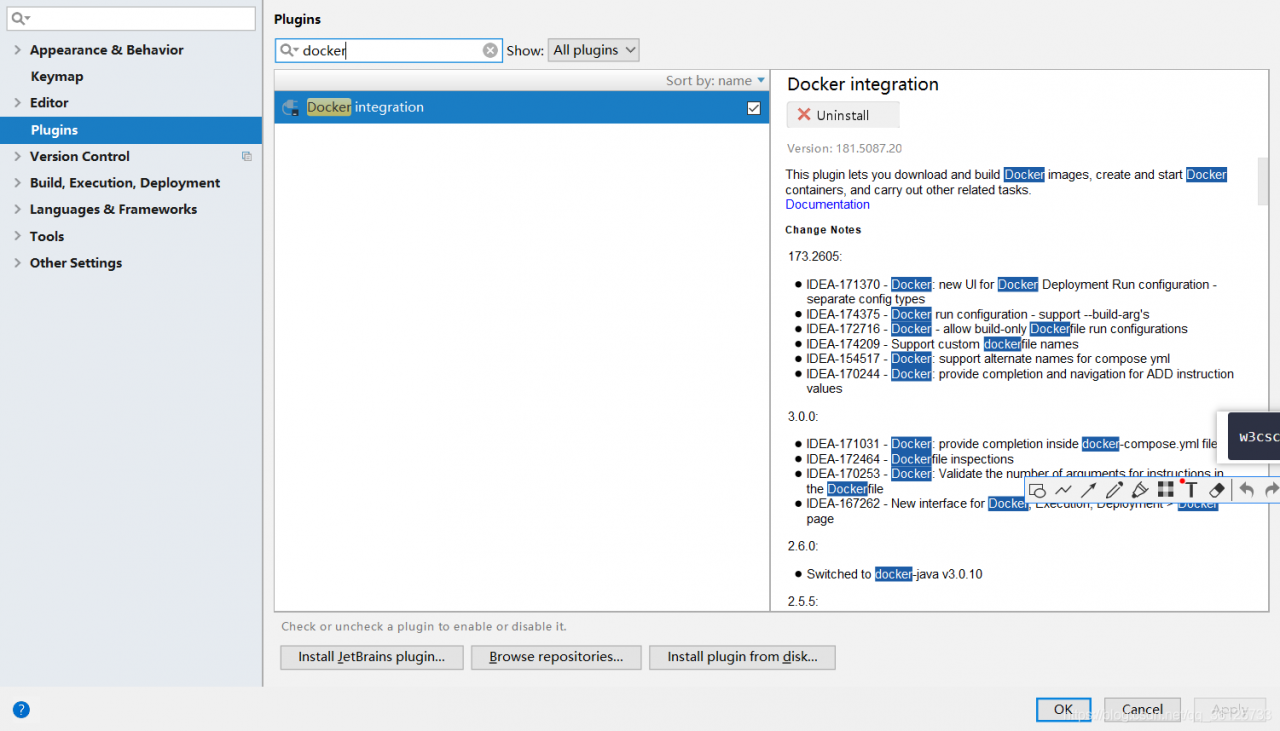This screenshot has height=731, width=1280.
Task: Click the 3.0.0: version label
Action: [x=803, y=417]
